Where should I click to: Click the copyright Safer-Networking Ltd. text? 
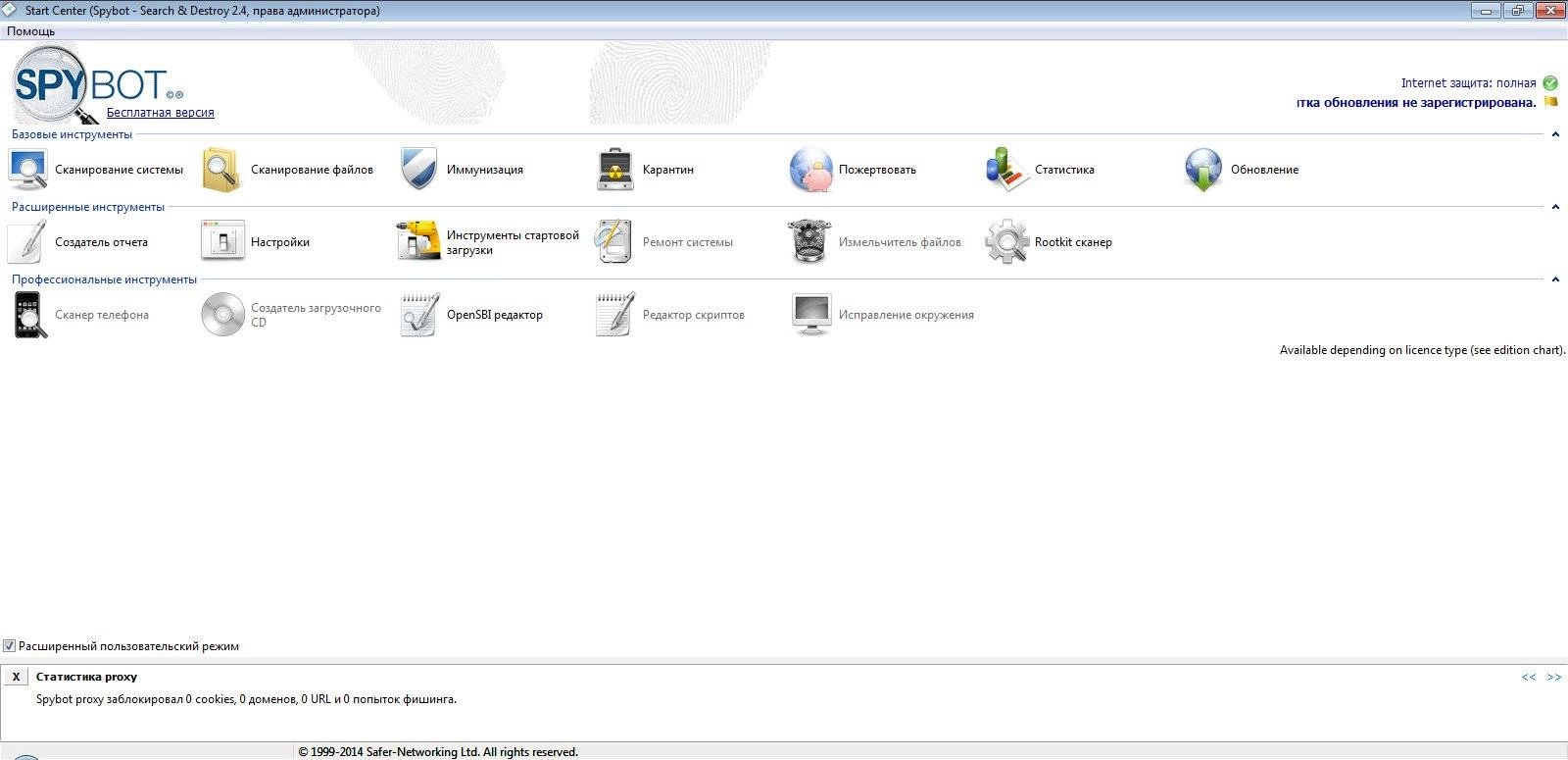point(438,752)
